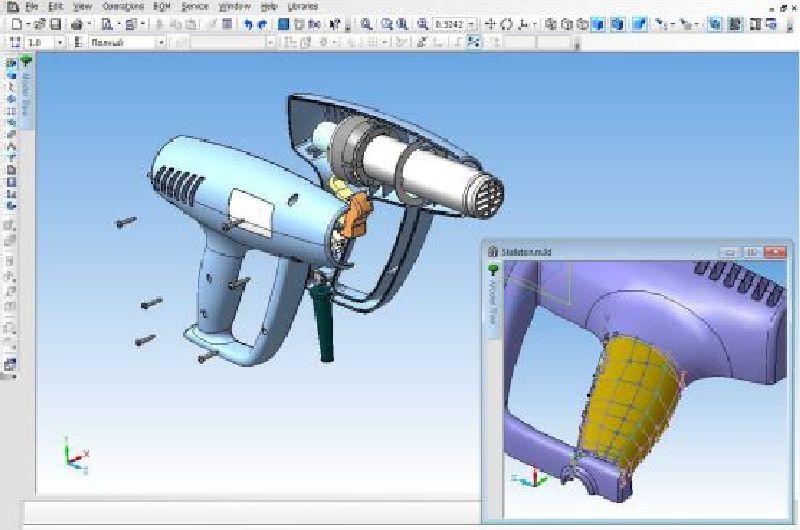
Task: Click the Pan view cross-arrows icon
Action: point(490,24)
